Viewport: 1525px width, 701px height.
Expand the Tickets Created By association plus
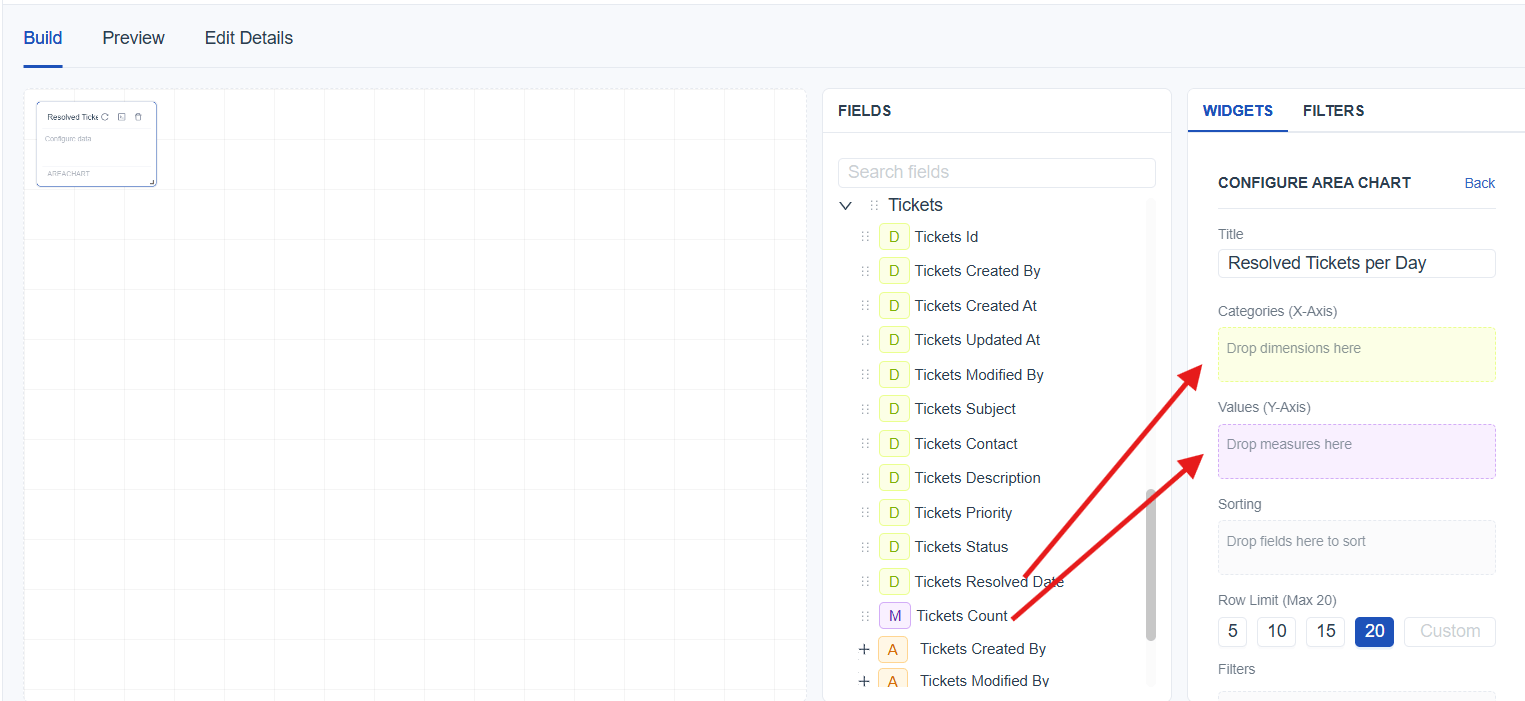[864, 649]
